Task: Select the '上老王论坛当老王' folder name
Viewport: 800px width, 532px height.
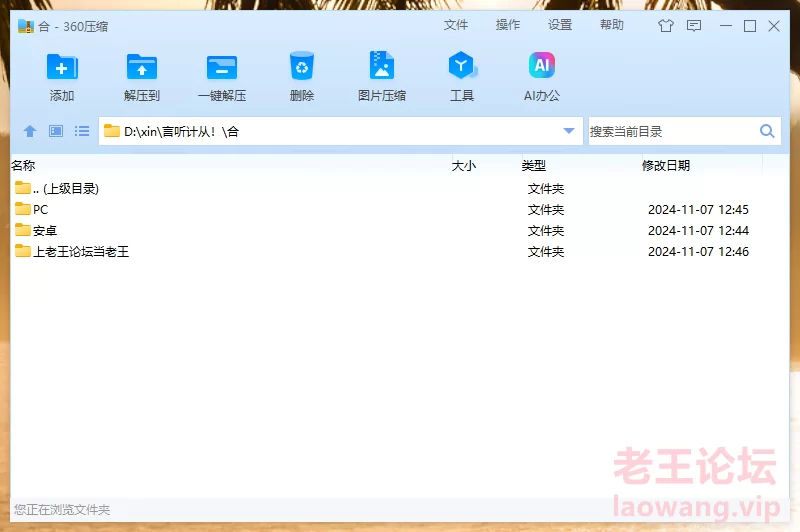Action: (x=81, y=251)
